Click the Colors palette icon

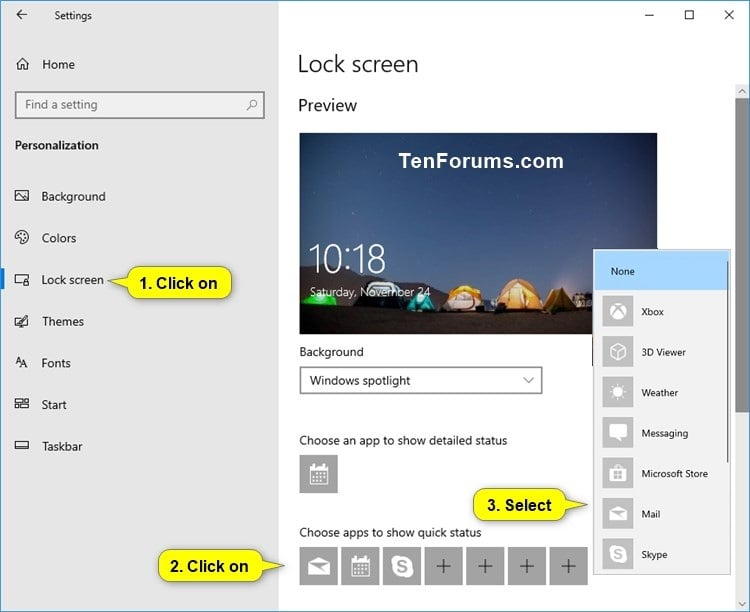[x=22, y=237]
